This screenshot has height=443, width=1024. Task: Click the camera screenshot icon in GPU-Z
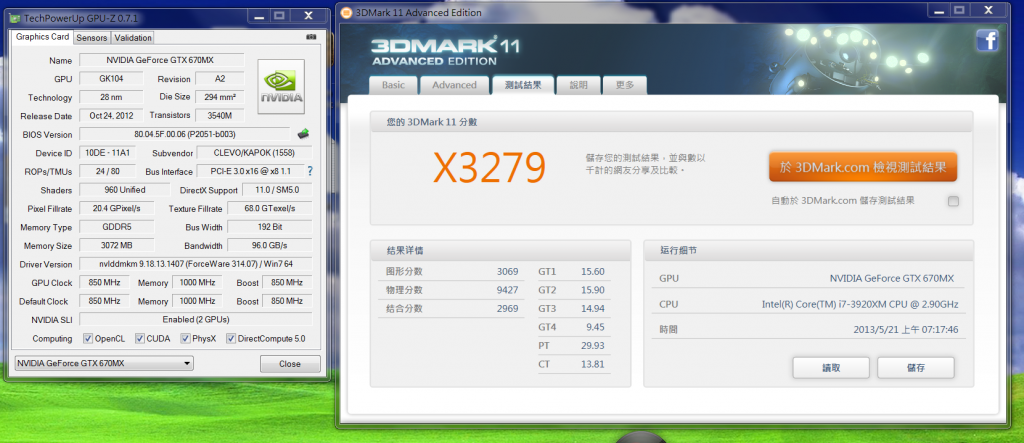click(311, 37)
